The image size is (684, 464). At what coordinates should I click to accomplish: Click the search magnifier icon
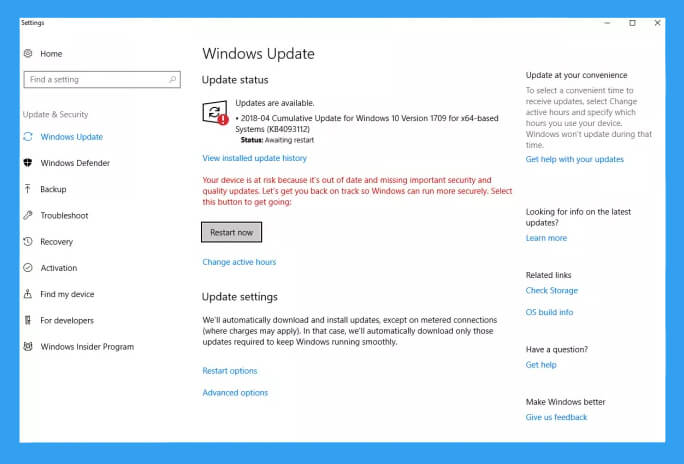click(172, 79)
